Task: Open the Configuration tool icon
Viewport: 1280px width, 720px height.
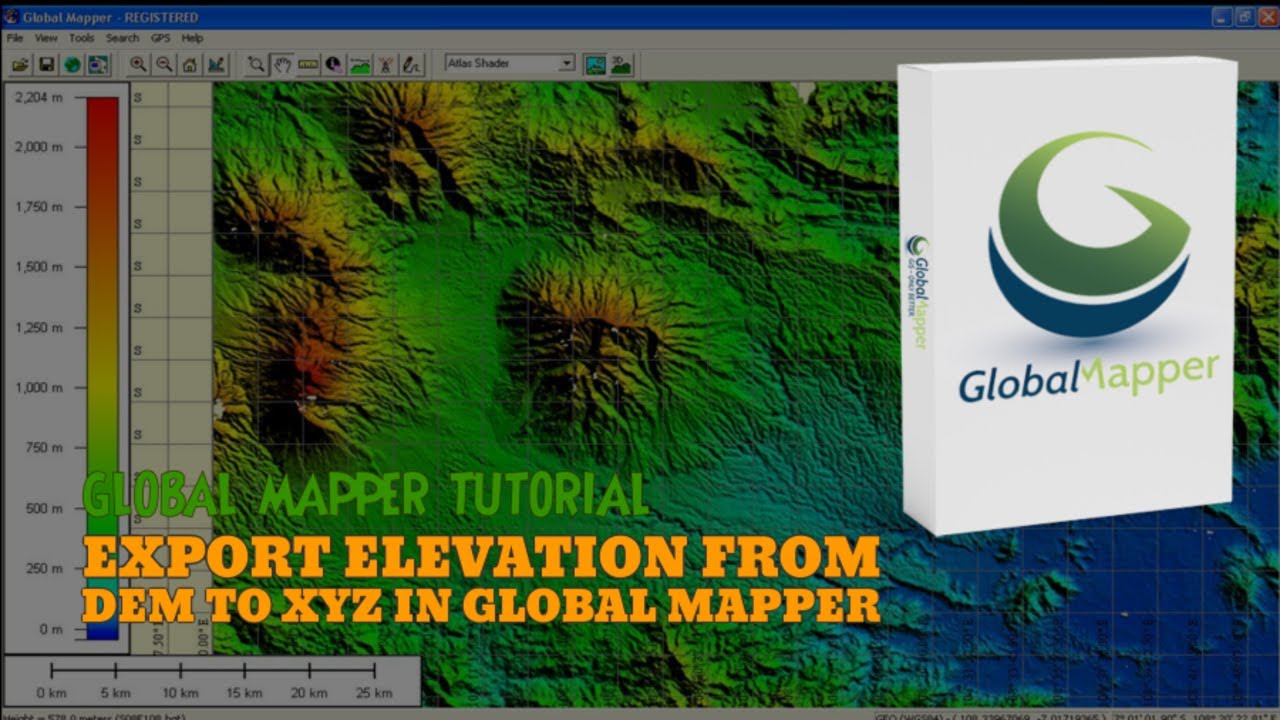Action: pyautogui.click(x=98, y=64)
